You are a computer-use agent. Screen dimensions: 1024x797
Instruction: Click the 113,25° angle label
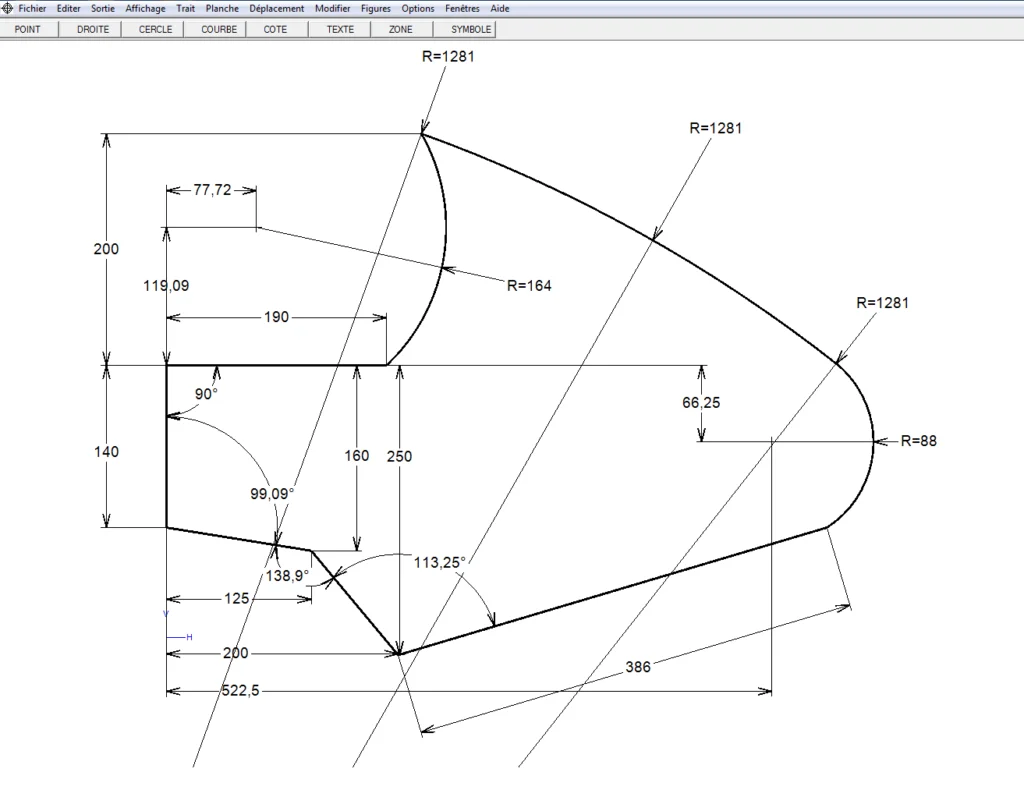pos(440,562)
